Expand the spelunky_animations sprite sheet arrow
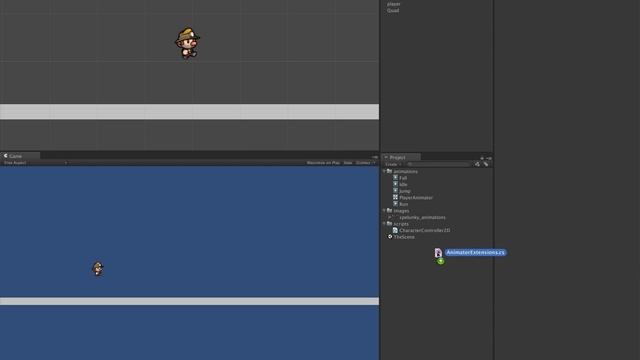640x360 pixels. click(389, 217)
